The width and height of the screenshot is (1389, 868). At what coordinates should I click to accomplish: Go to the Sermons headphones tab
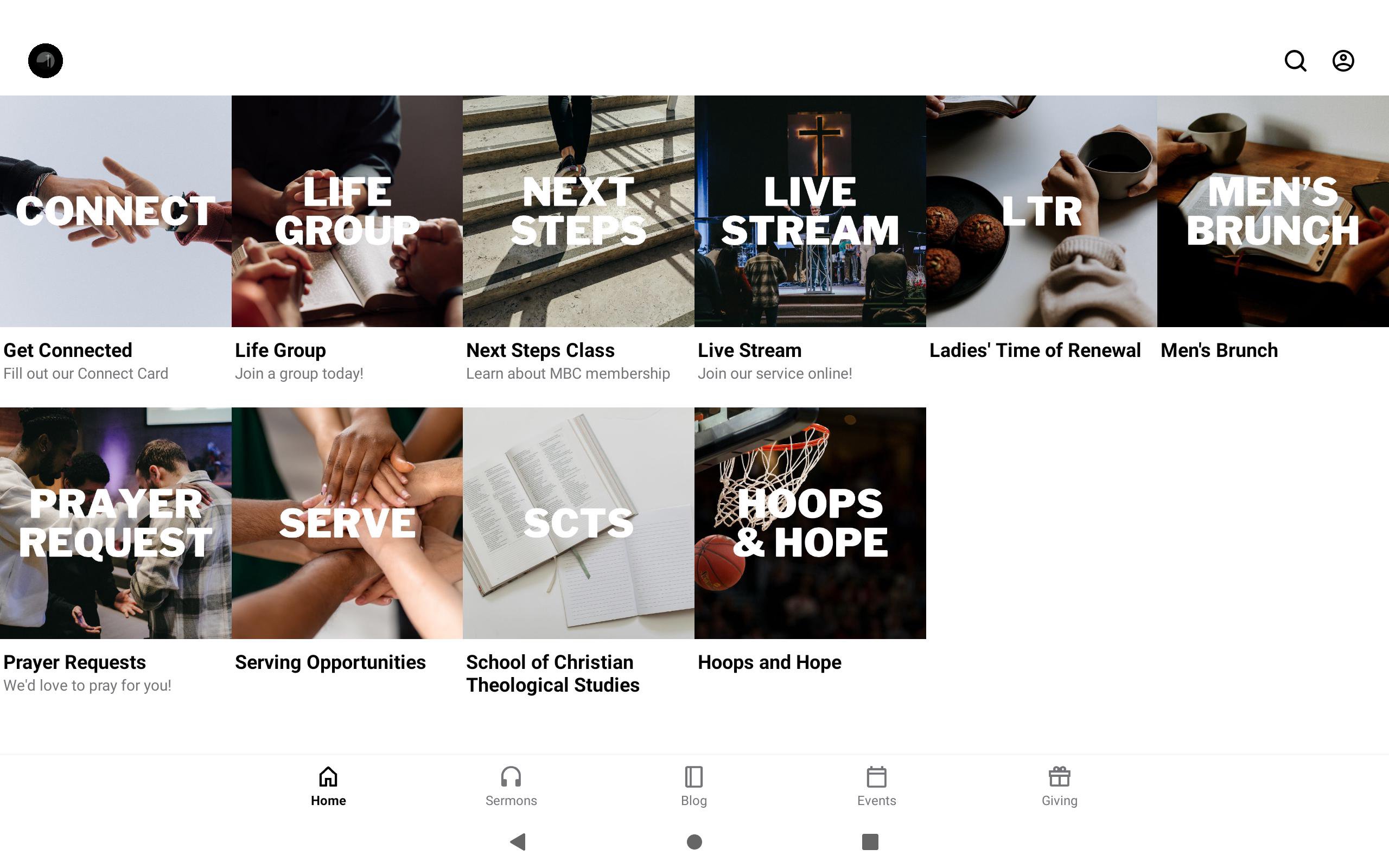511,786
